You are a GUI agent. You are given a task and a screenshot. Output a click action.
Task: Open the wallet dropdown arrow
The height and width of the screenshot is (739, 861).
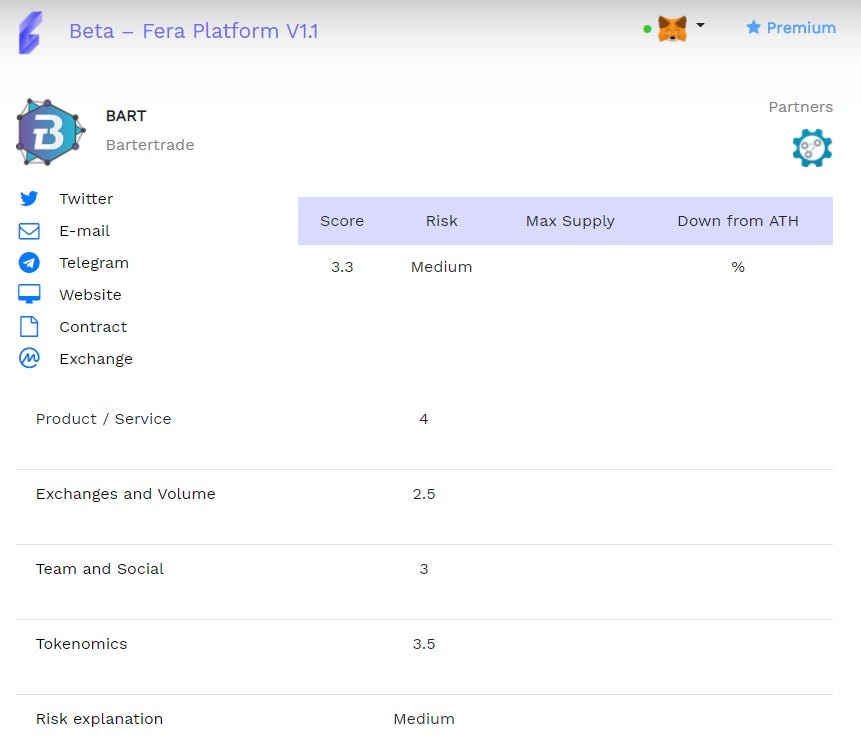coord(700,26)
